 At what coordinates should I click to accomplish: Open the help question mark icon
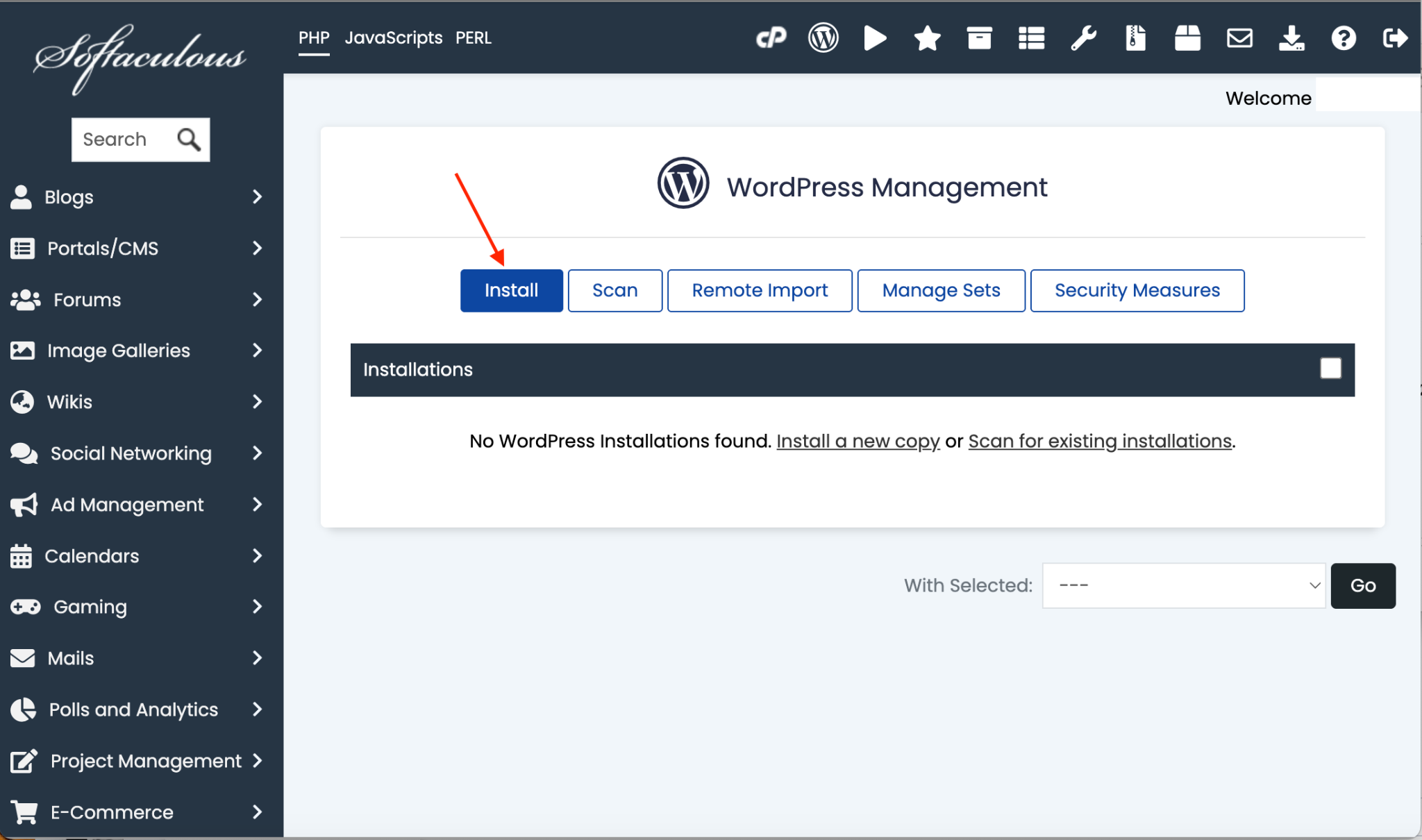click(x=1344, y=37)
